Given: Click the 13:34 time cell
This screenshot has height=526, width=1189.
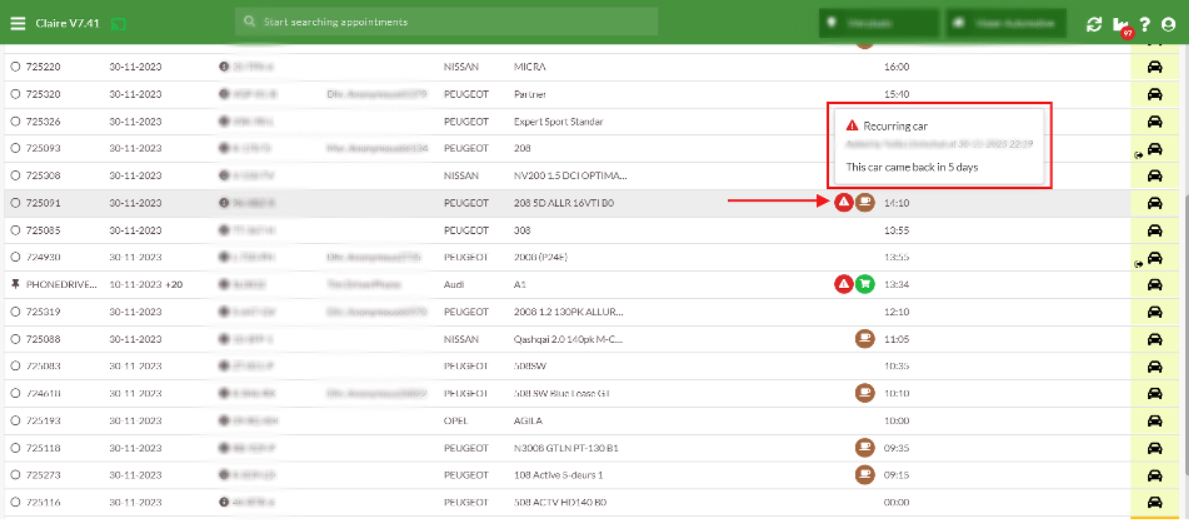Looking at the screenshot, I should [x=896, y=284].
